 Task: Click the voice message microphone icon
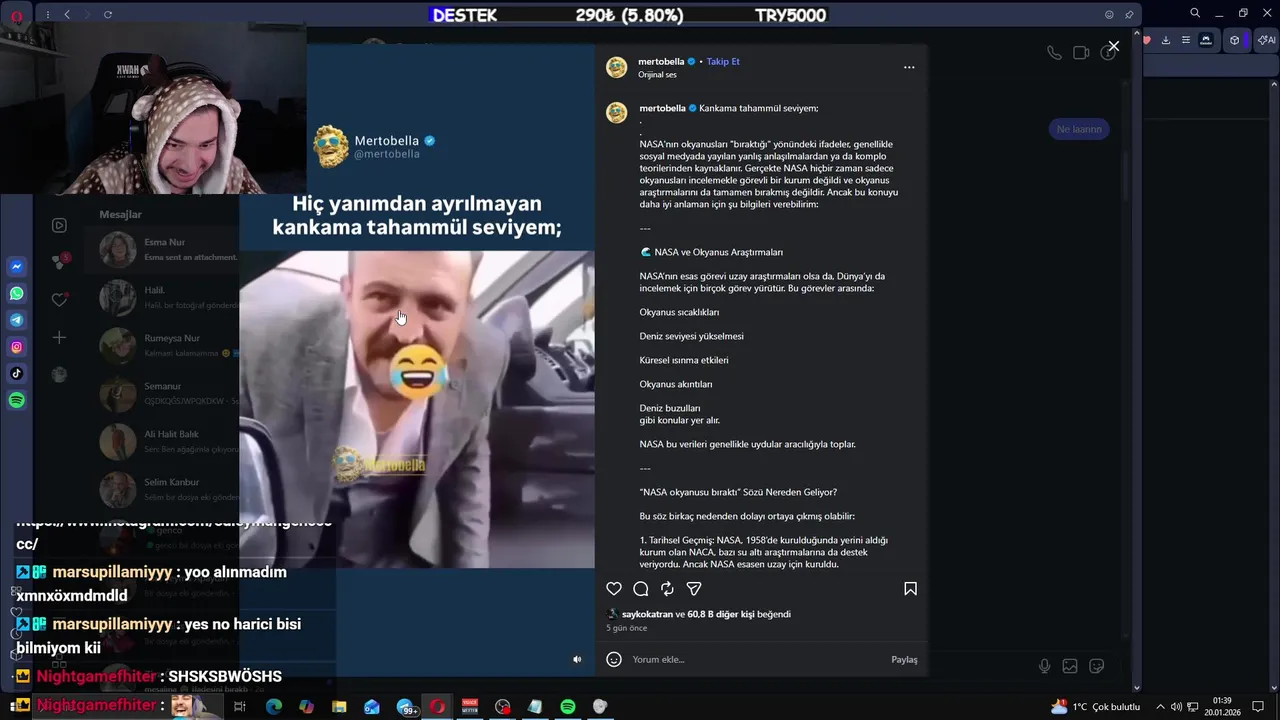coord(1044,666)
